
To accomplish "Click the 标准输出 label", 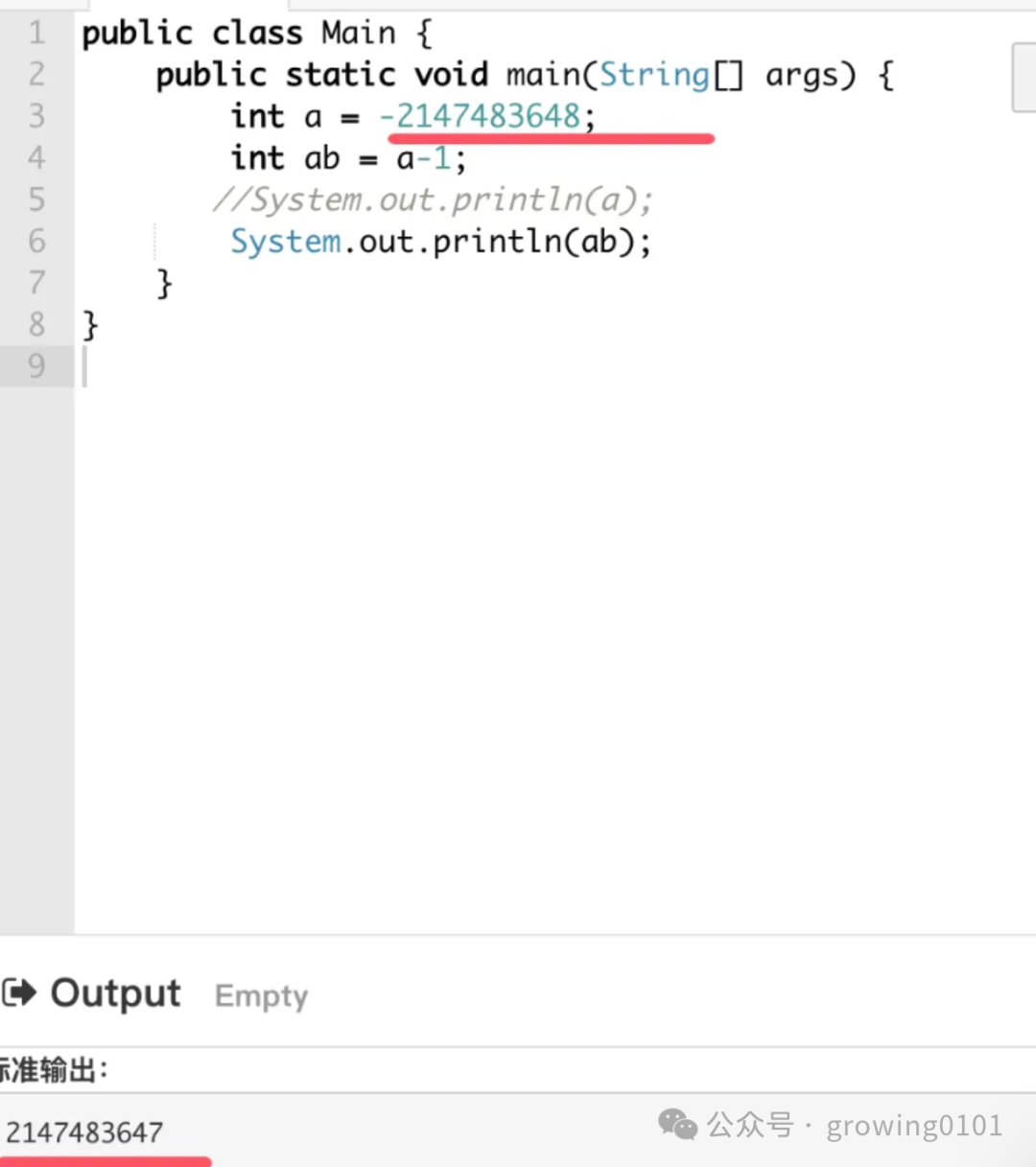I will pyautogui.click(x=54, y=1069).
